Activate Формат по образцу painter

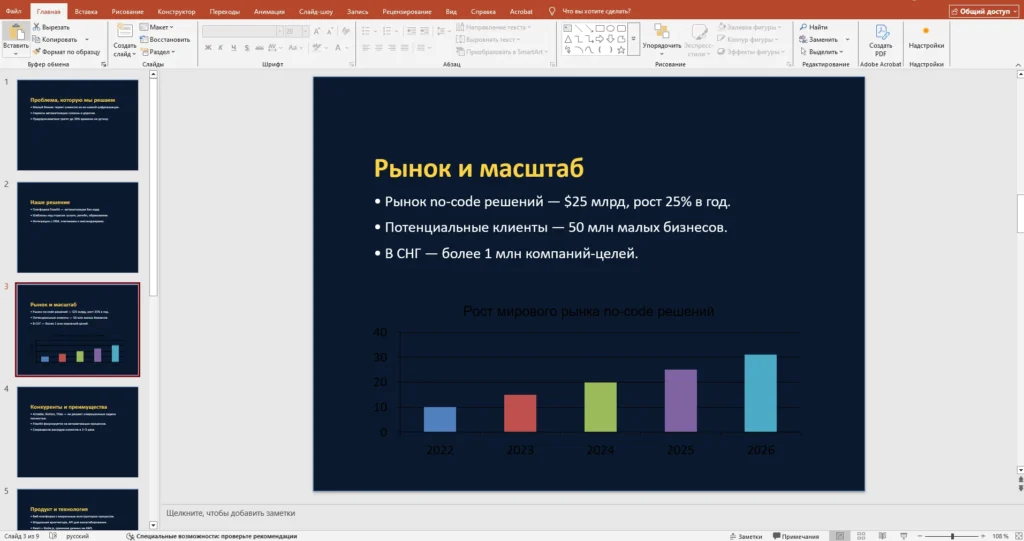(x=66, y=52)
